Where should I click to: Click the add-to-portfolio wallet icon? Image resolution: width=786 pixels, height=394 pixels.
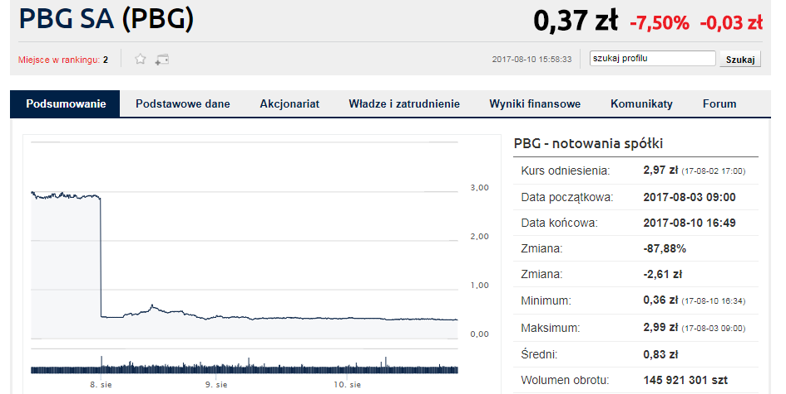click(x=161, y=60)
